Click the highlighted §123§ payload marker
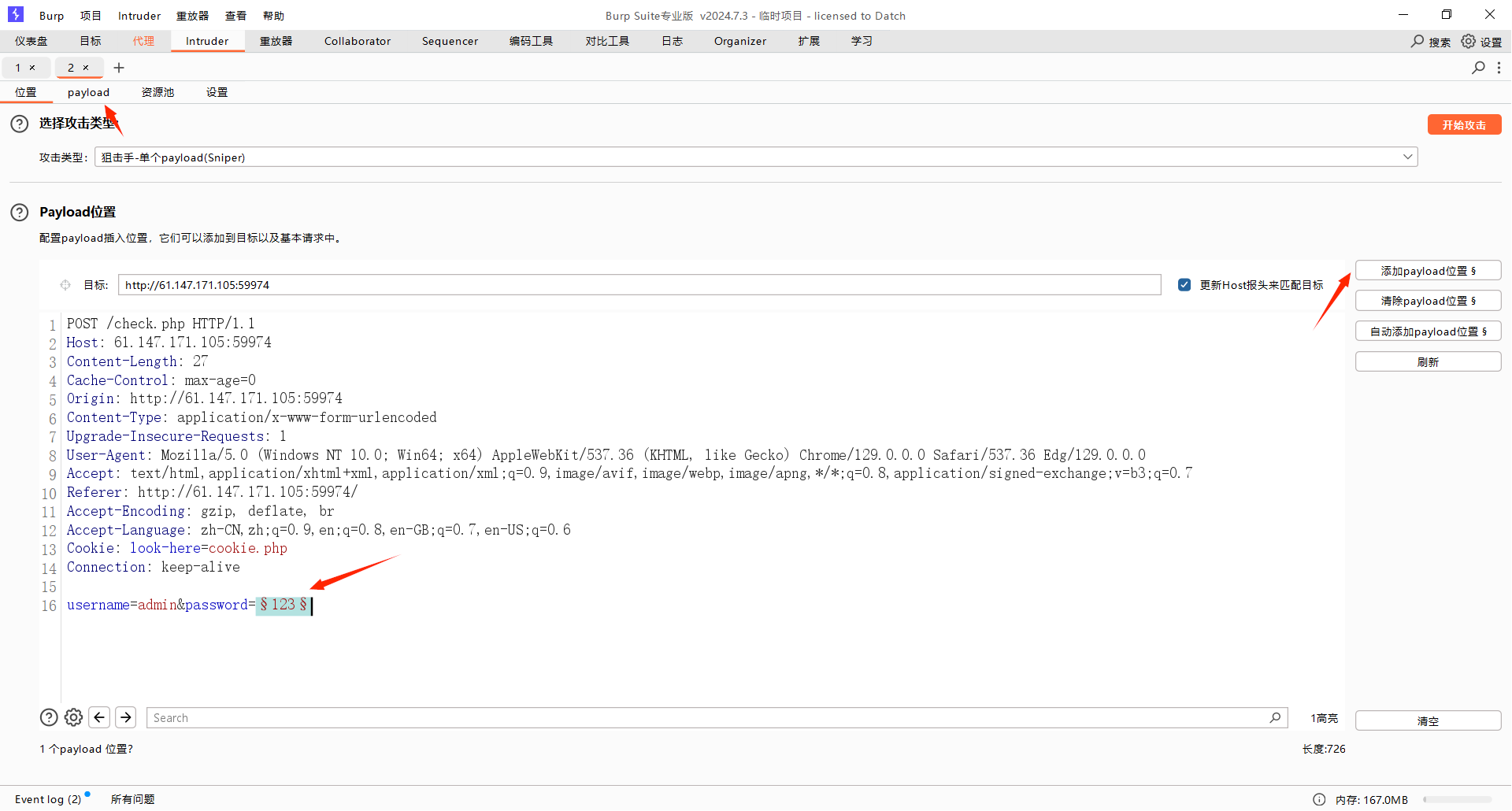The width and height of the screenshot is (1512, 811). click(283, 605)
